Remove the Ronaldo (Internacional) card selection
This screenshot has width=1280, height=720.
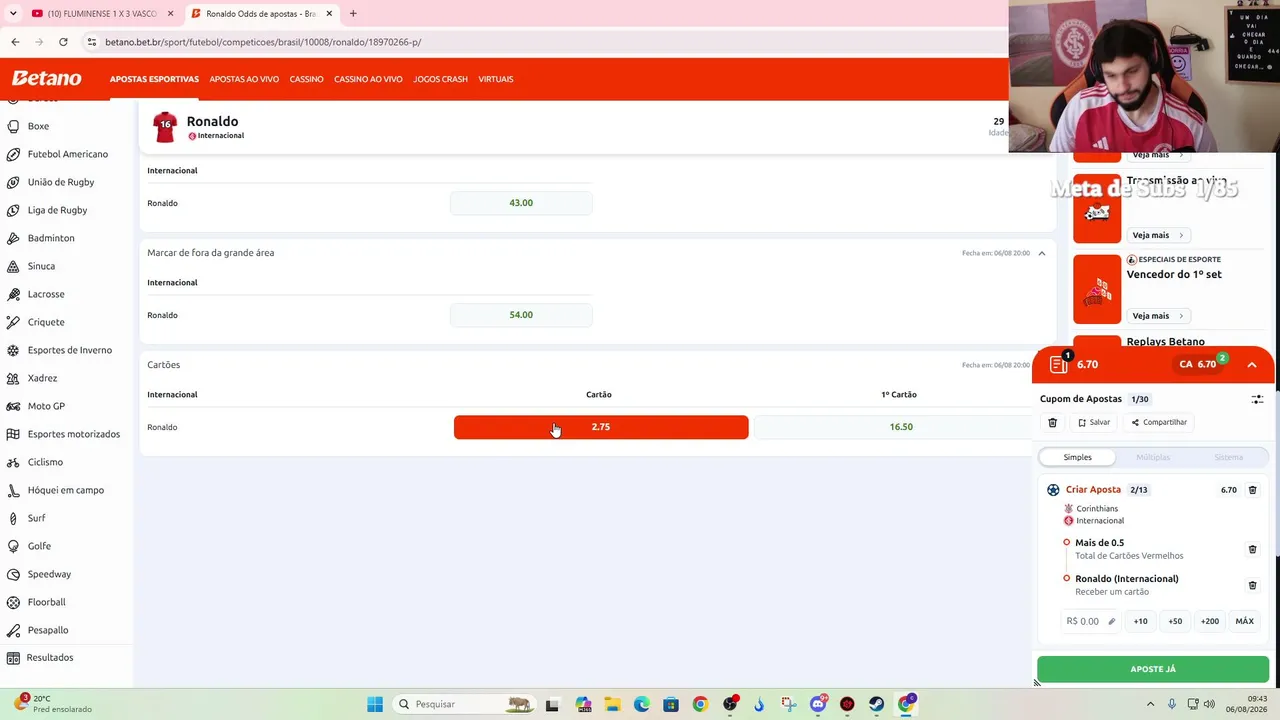tap(1252, 585)
